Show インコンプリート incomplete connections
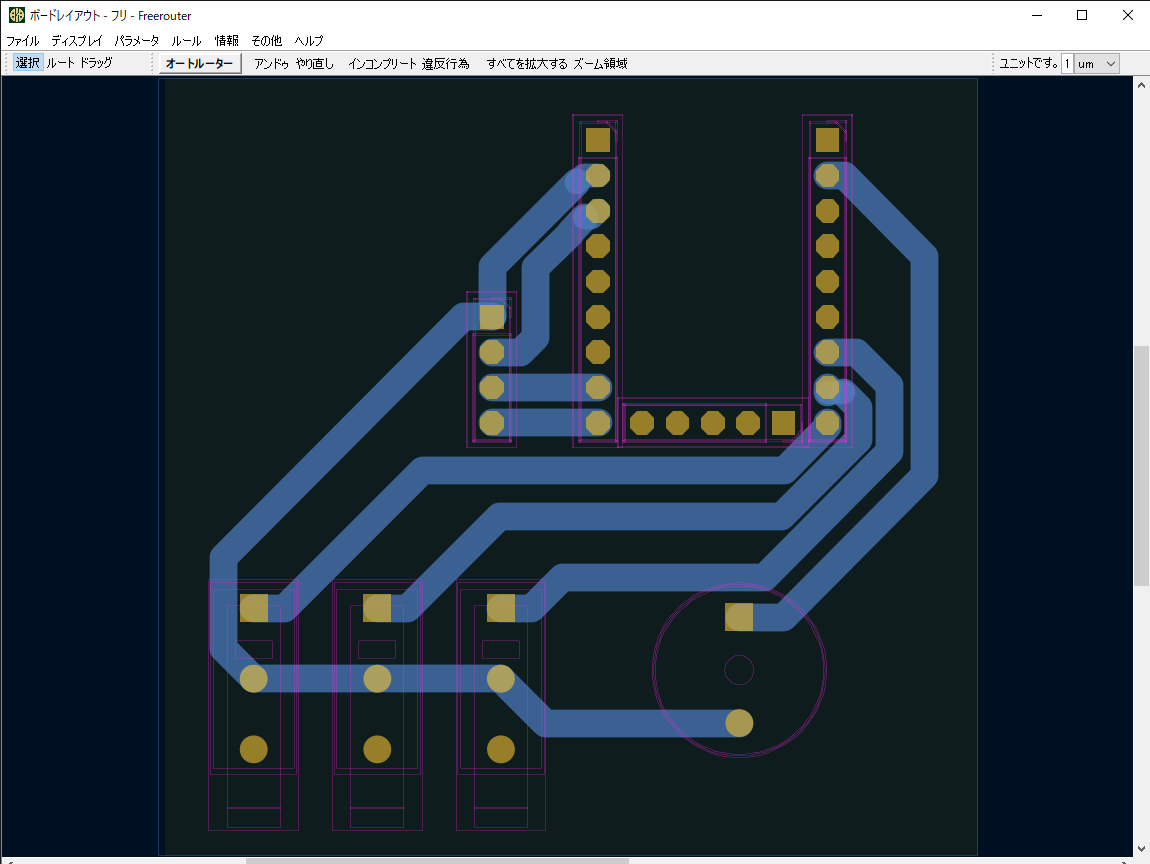 [x=382, y=64]
